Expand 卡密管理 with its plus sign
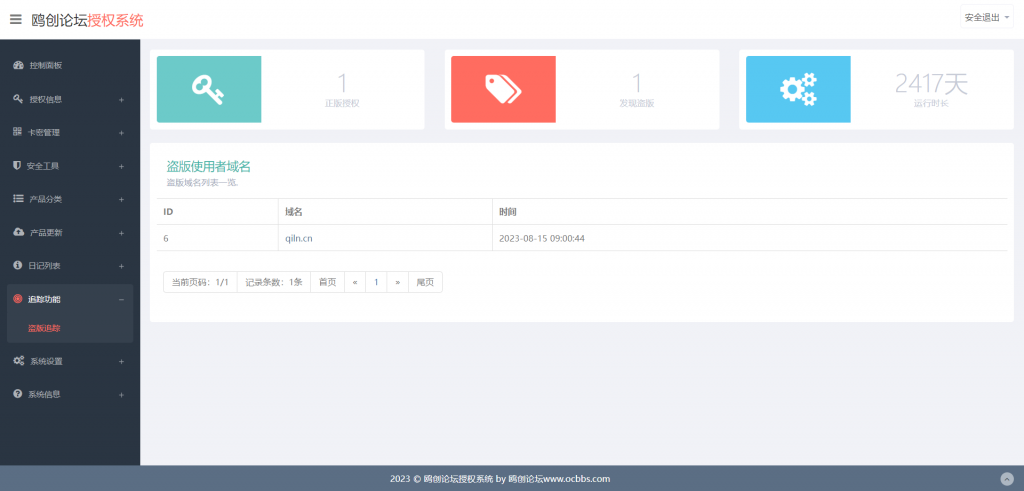Viewport: 1024px width, 491px height. [x=121, y=133]
